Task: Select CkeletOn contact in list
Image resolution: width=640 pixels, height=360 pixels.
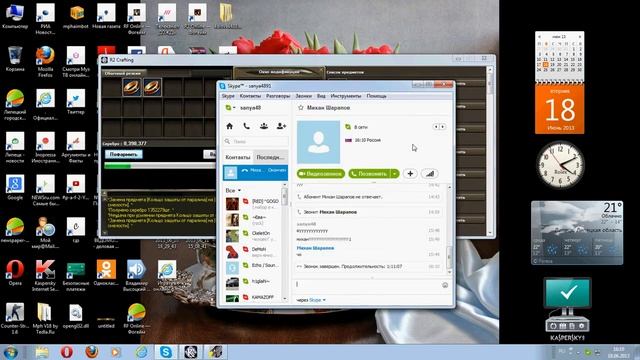Action: coord(253,236)
